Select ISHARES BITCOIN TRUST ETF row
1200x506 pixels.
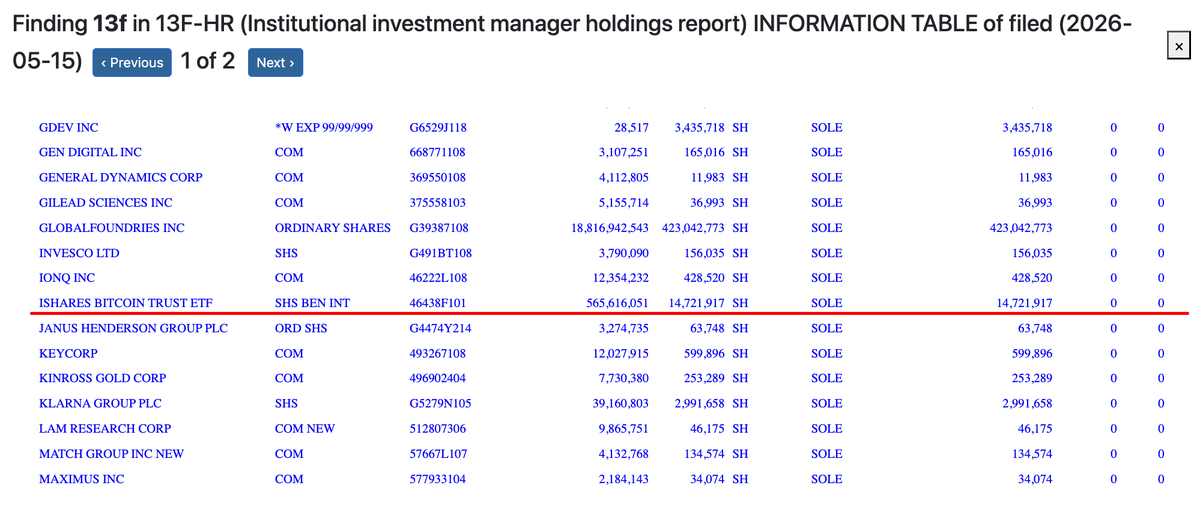click(x=126, y=303)
